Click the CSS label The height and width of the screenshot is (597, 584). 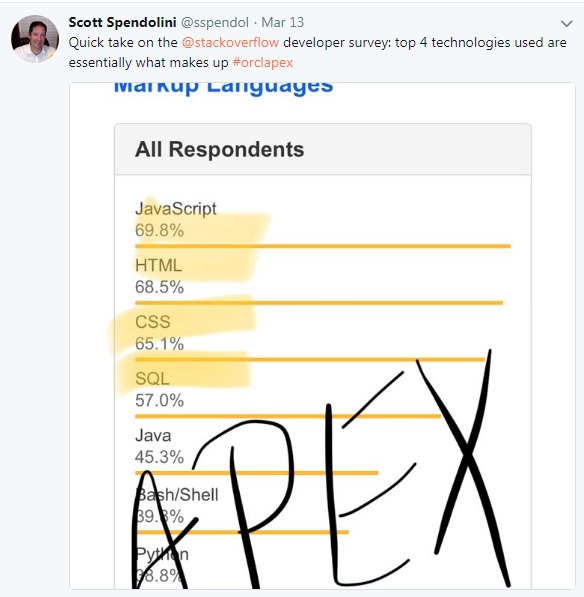pos(153,322)
